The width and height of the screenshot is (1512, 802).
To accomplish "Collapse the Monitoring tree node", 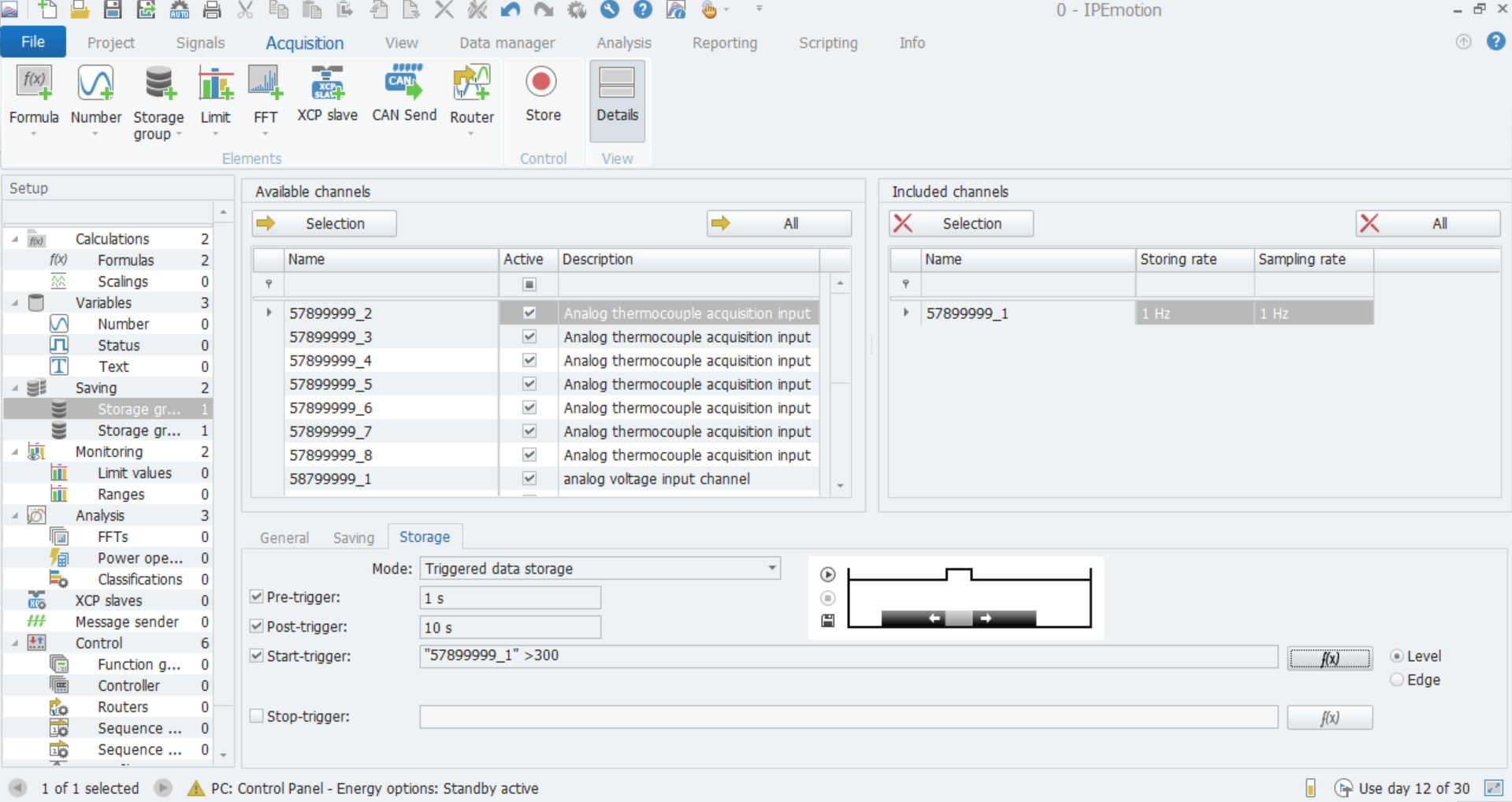I will 15,451.
